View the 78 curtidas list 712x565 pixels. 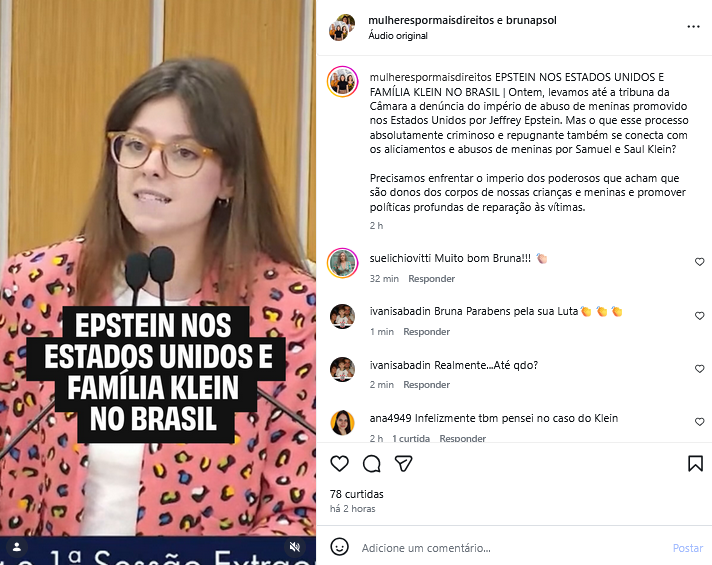click(356, 494)
